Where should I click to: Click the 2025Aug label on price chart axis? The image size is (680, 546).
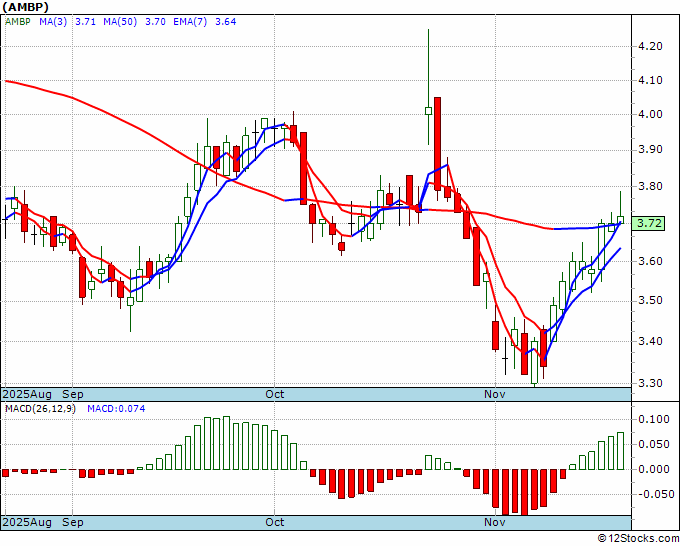coord(27,395)
